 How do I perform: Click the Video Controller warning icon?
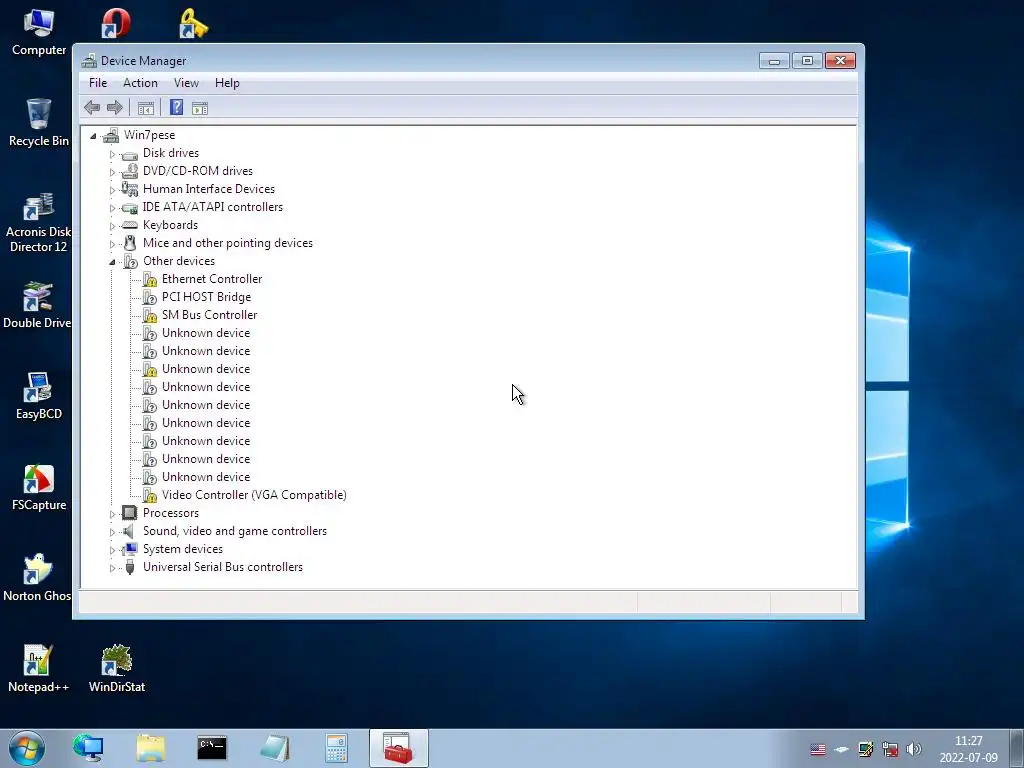coord(150,496)
